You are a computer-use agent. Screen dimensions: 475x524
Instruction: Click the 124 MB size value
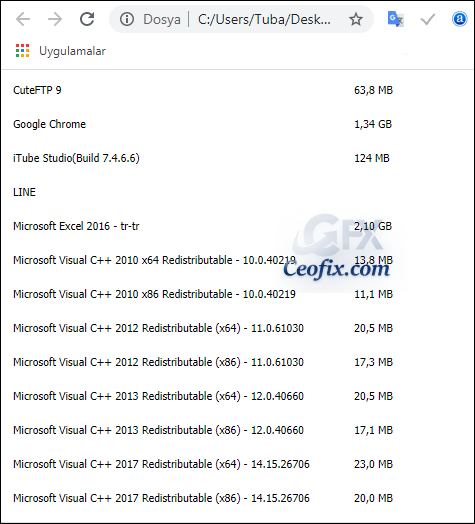(372, 158)
